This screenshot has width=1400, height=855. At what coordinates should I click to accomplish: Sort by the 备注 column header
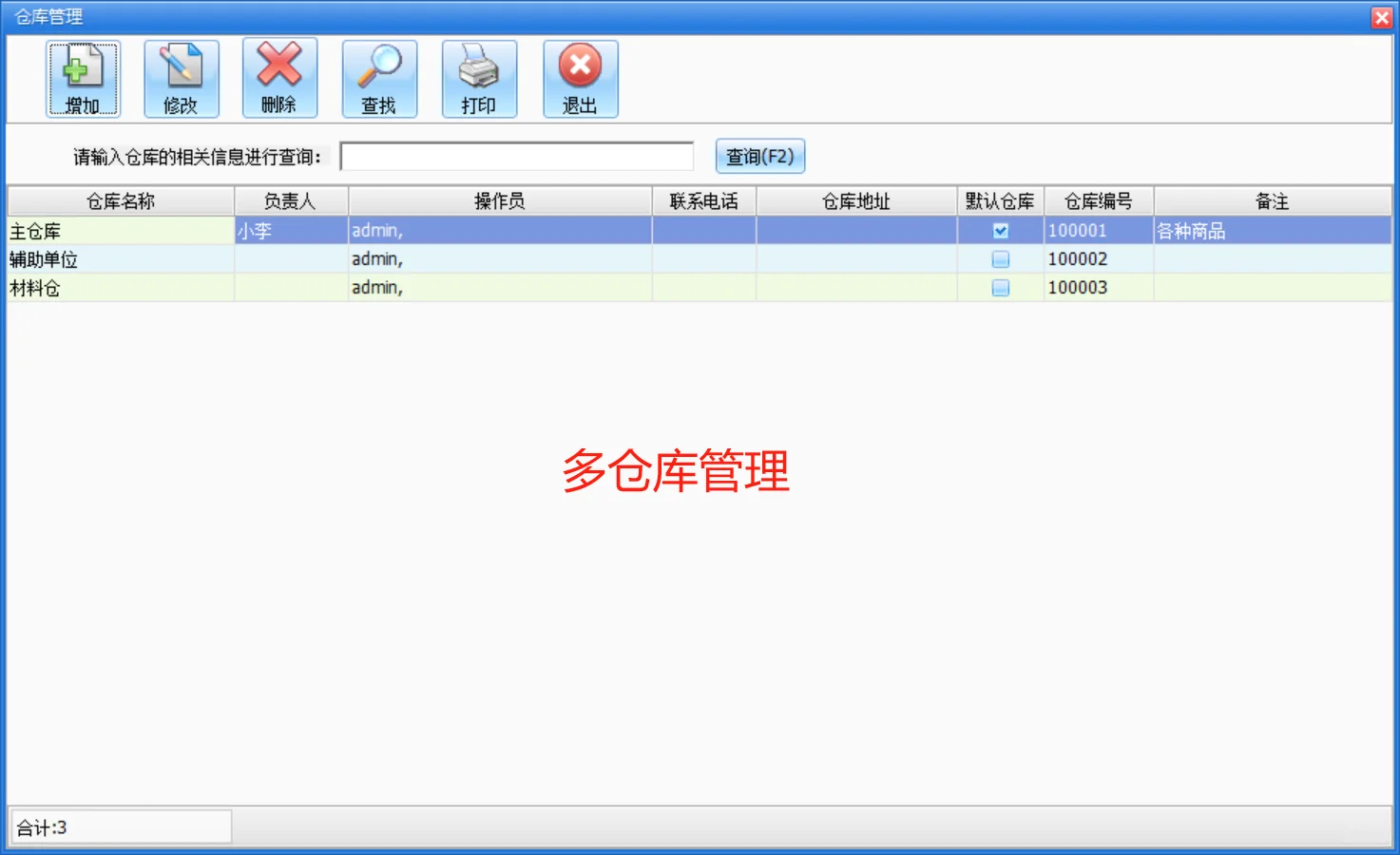[1272, 199]
